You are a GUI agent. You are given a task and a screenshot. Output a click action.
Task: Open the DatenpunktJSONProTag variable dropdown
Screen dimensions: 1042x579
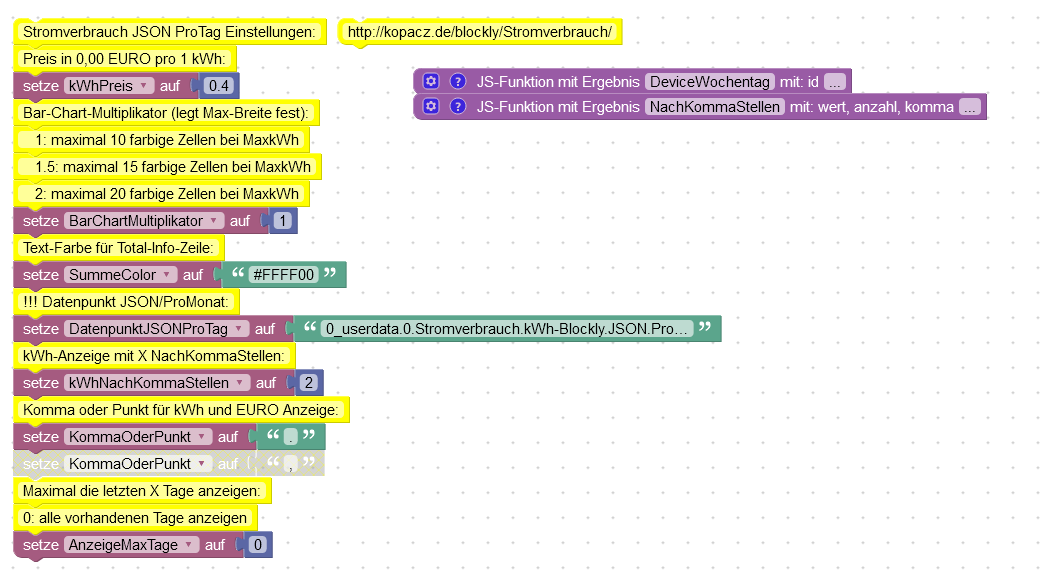click(238, 329)
